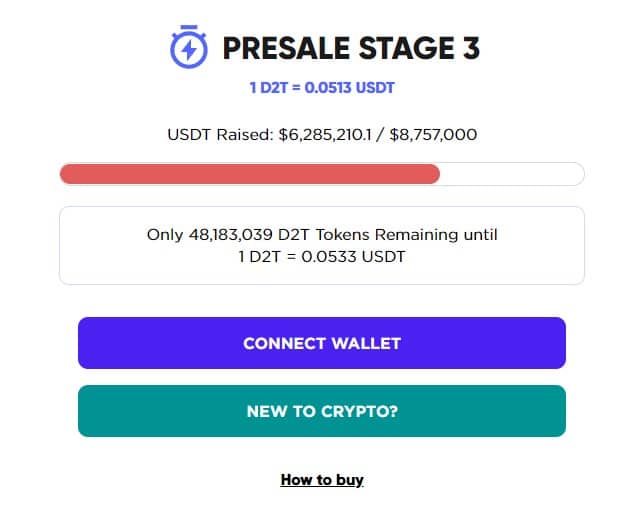Select the $8,757,000 target amount
The image size is (643, 509).
coord(433,135)
